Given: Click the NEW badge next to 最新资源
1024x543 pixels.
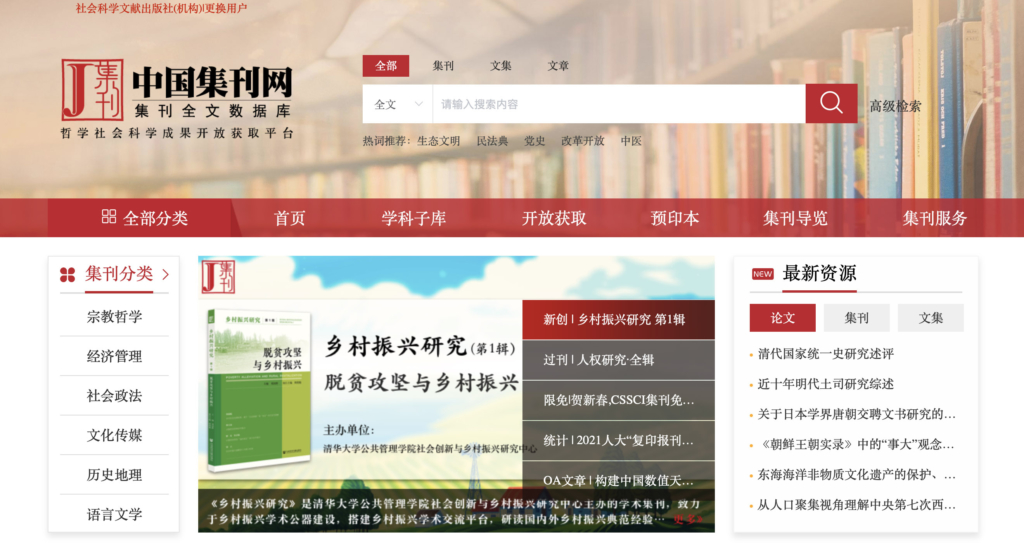Looking at the screenshot, I should (762, 274).
